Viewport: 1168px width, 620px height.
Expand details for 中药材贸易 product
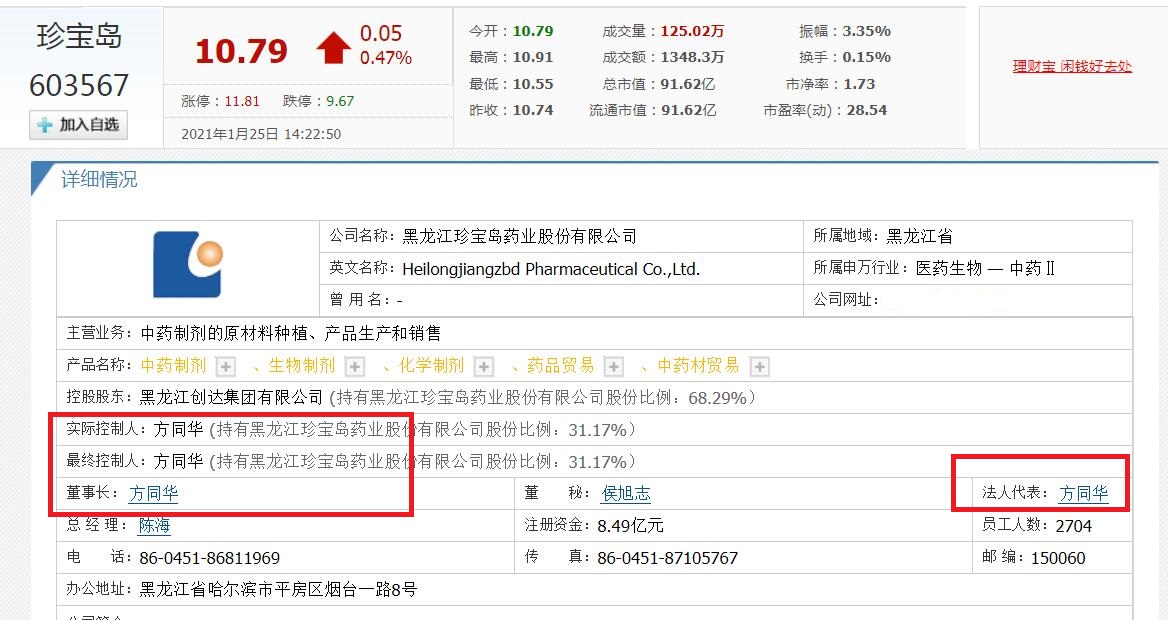tap(759, 366)
